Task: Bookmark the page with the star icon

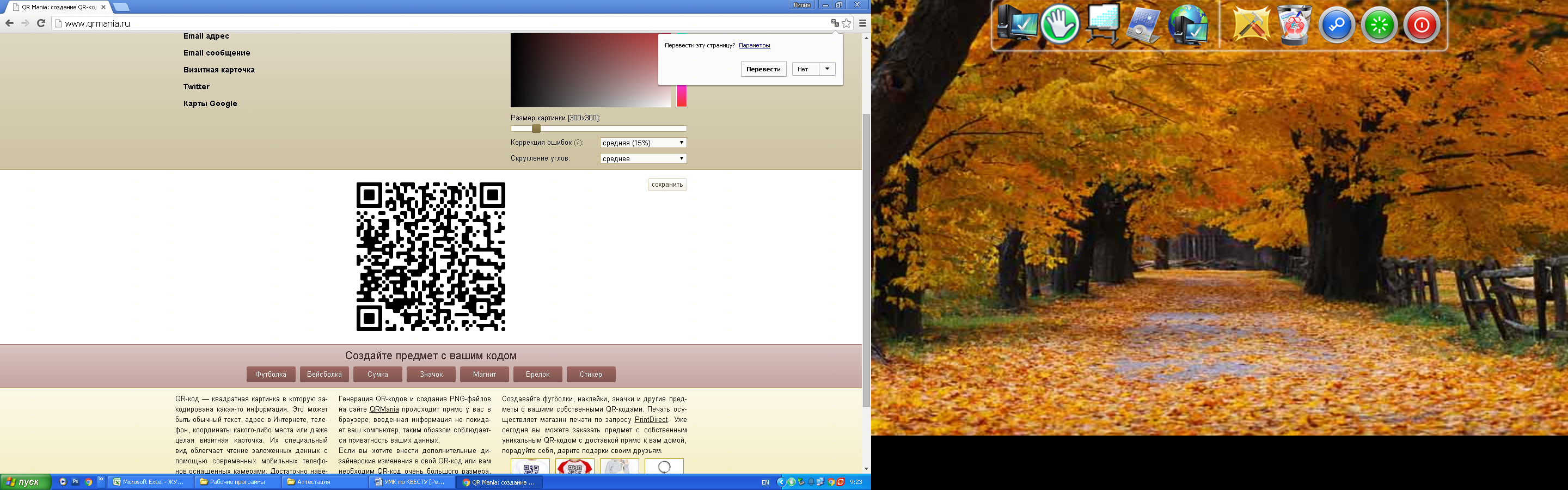Action: click(x=847, y=23)
